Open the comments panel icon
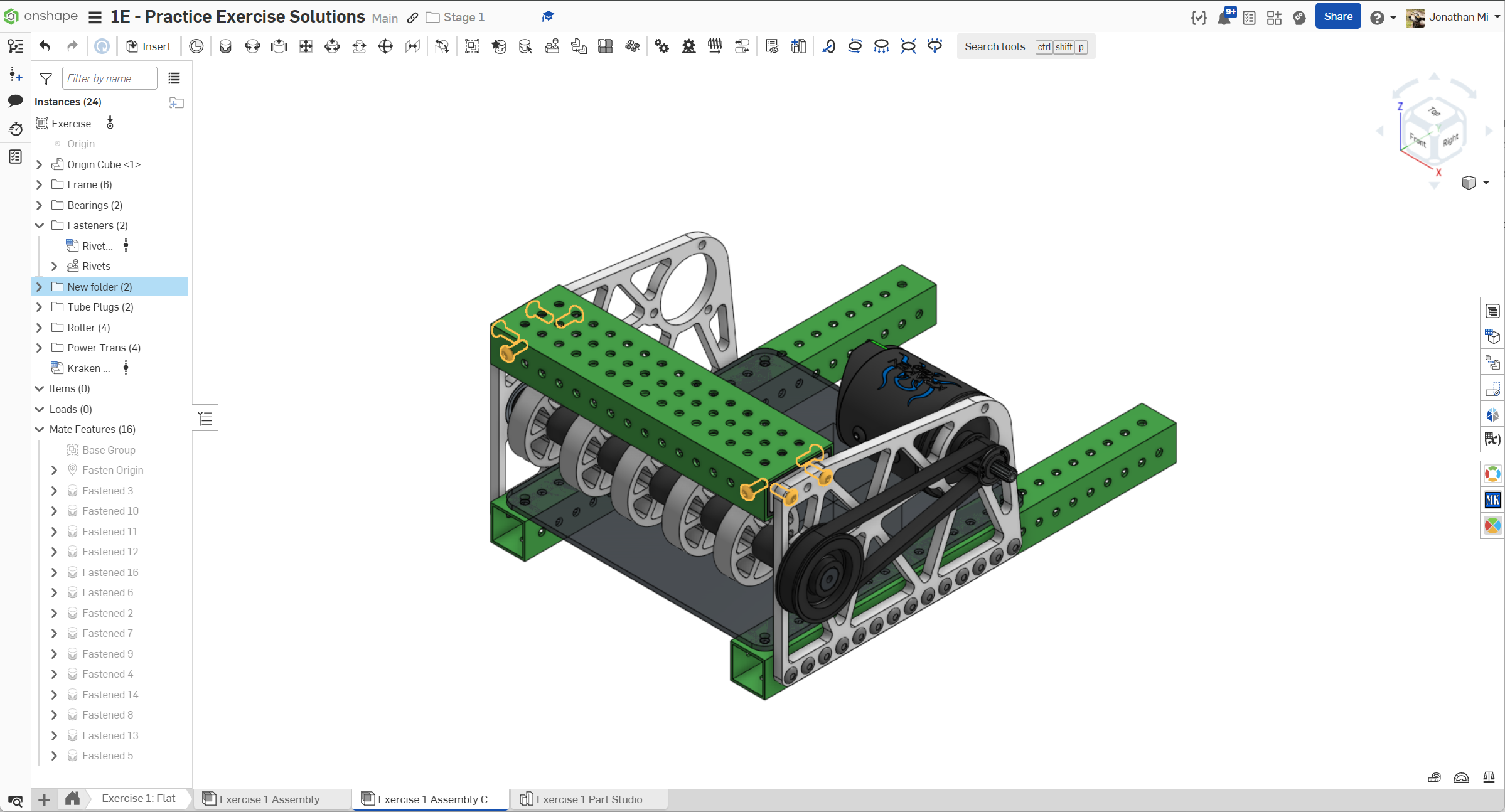The width and height of the screenshot is (1505, 812). coord(15,101)
